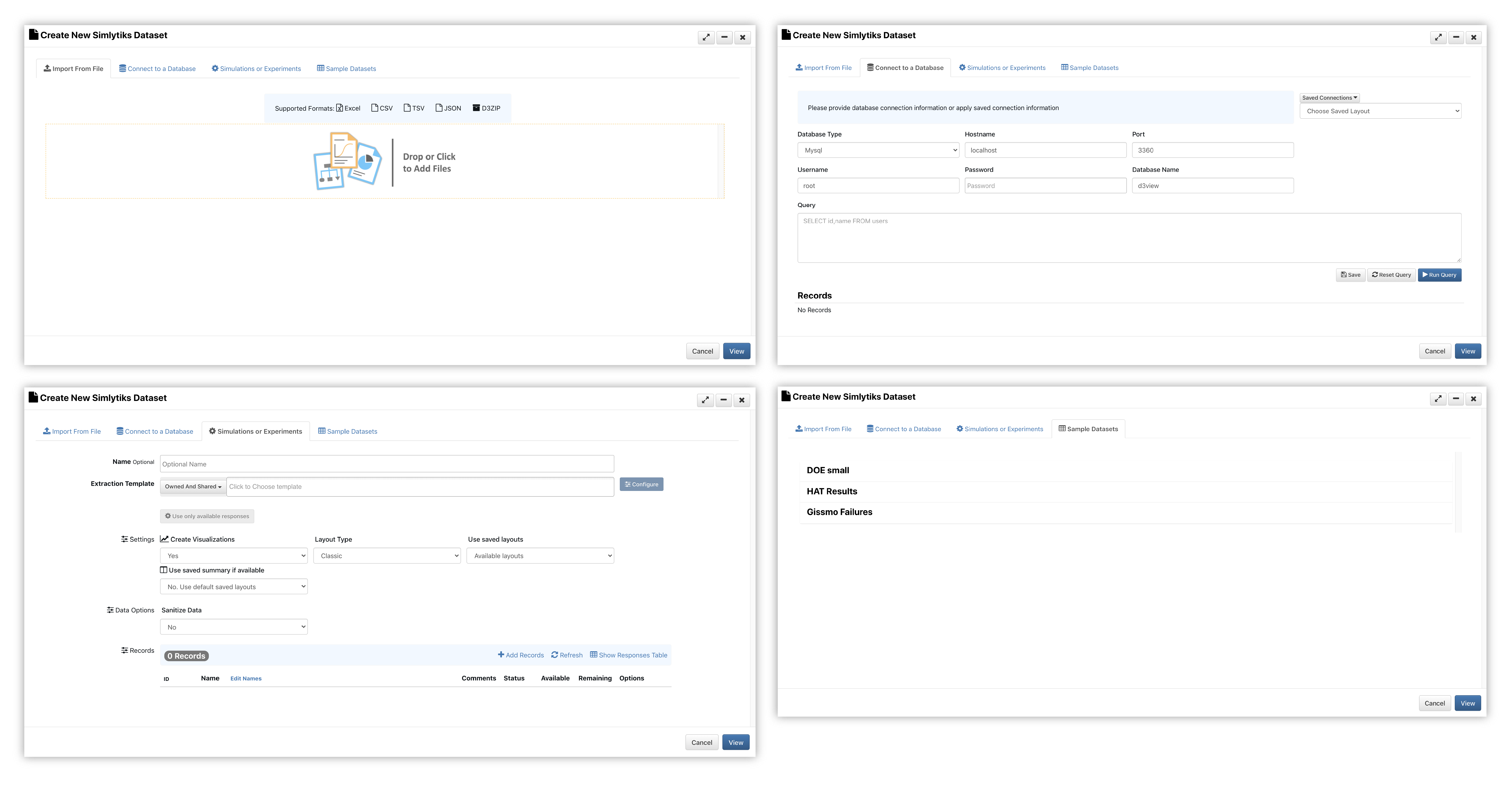This screenshot has height=785, width=1512.
Task: Switch to Sample Datasets tab in database window
Action: 1090,68
